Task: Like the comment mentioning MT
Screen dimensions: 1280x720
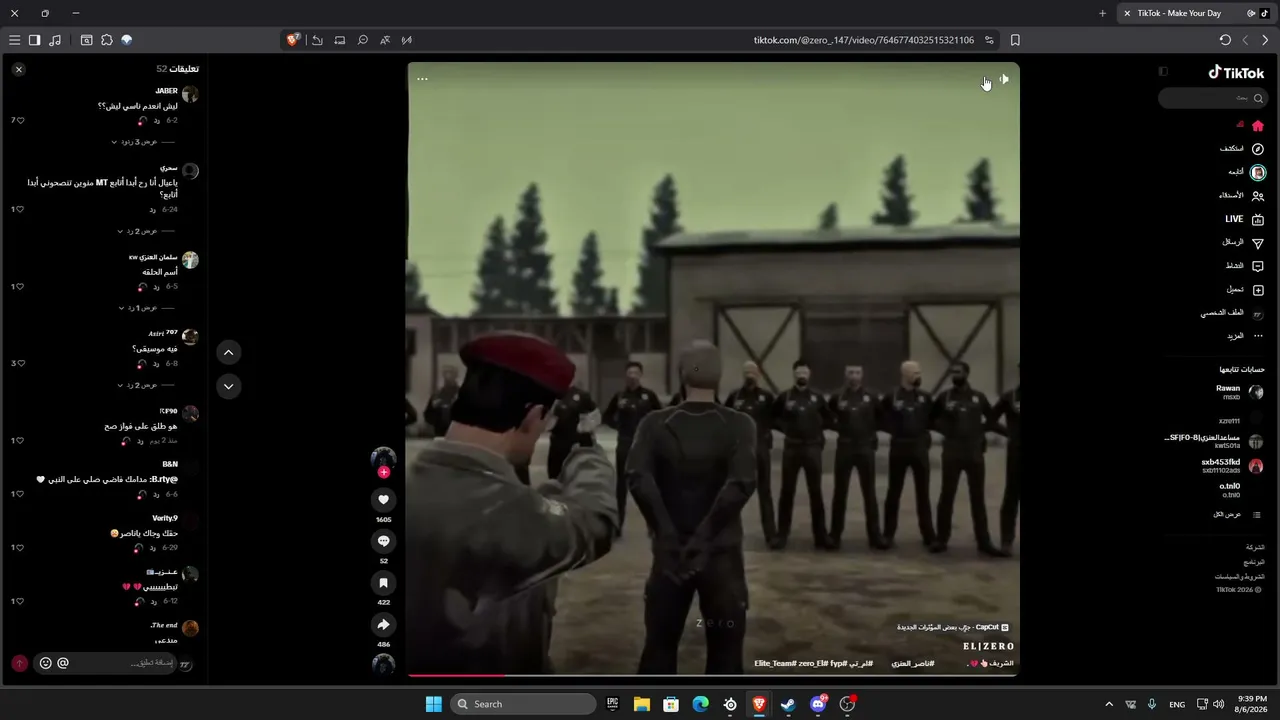Action: tap(18, 209)
